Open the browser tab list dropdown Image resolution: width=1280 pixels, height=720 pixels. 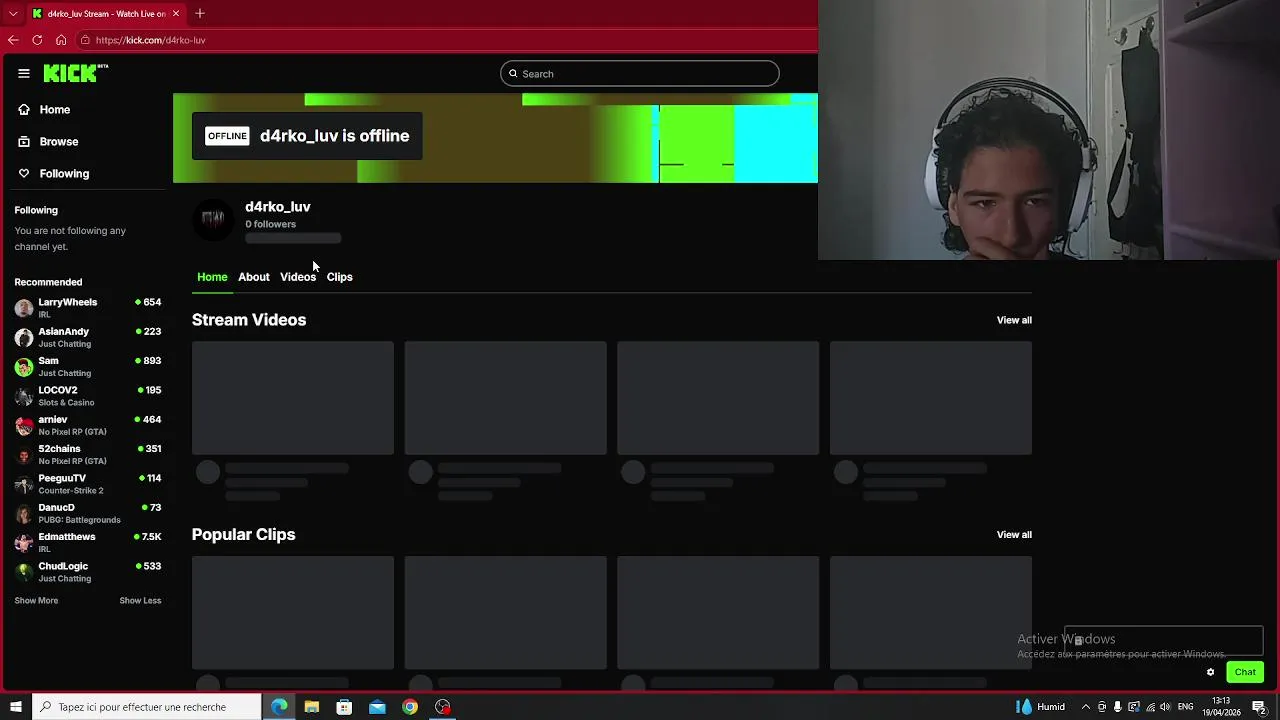coord(13,14)
